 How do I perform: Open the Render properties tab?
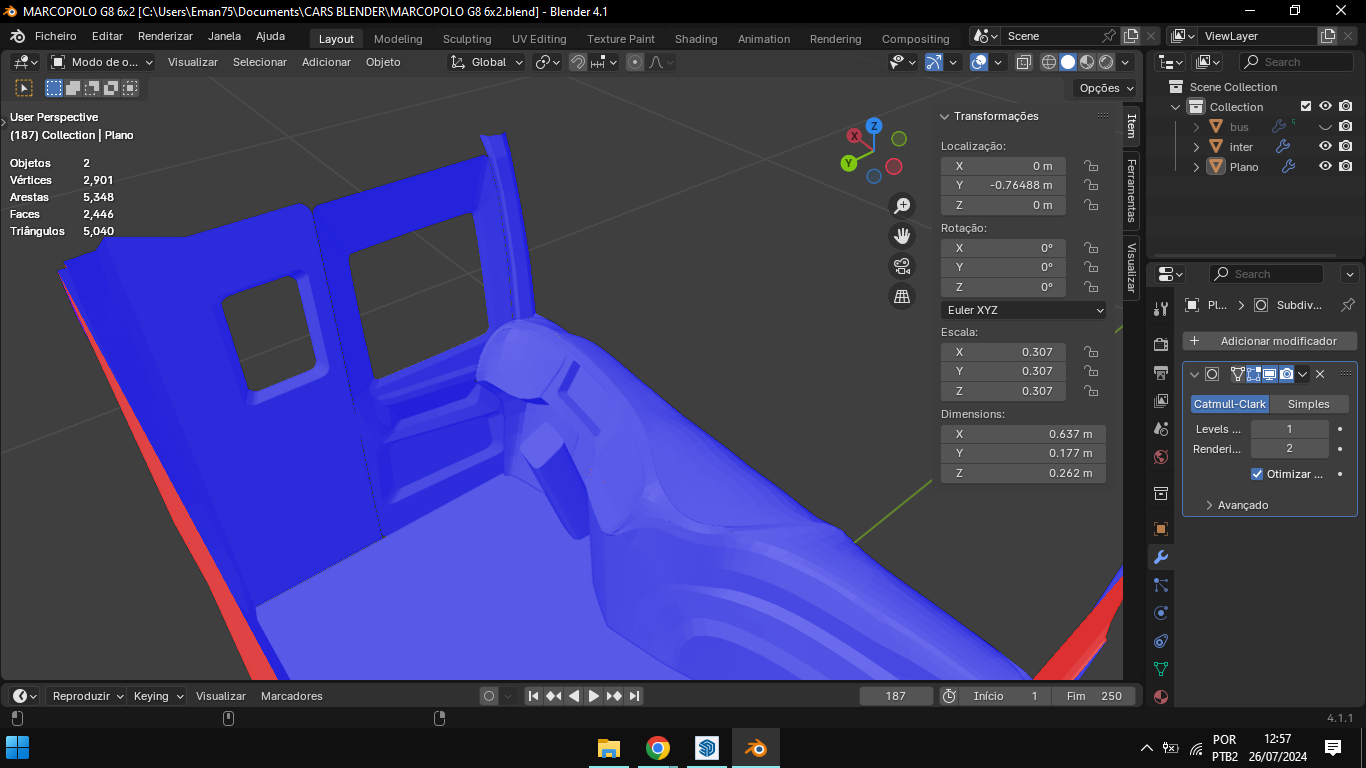1161,345
